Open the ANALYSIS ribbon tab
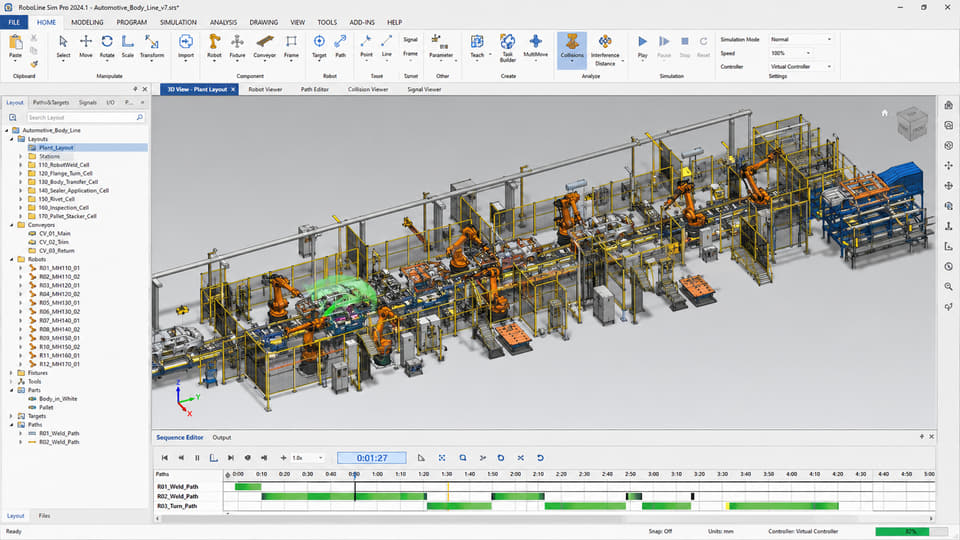 (223, 22)
